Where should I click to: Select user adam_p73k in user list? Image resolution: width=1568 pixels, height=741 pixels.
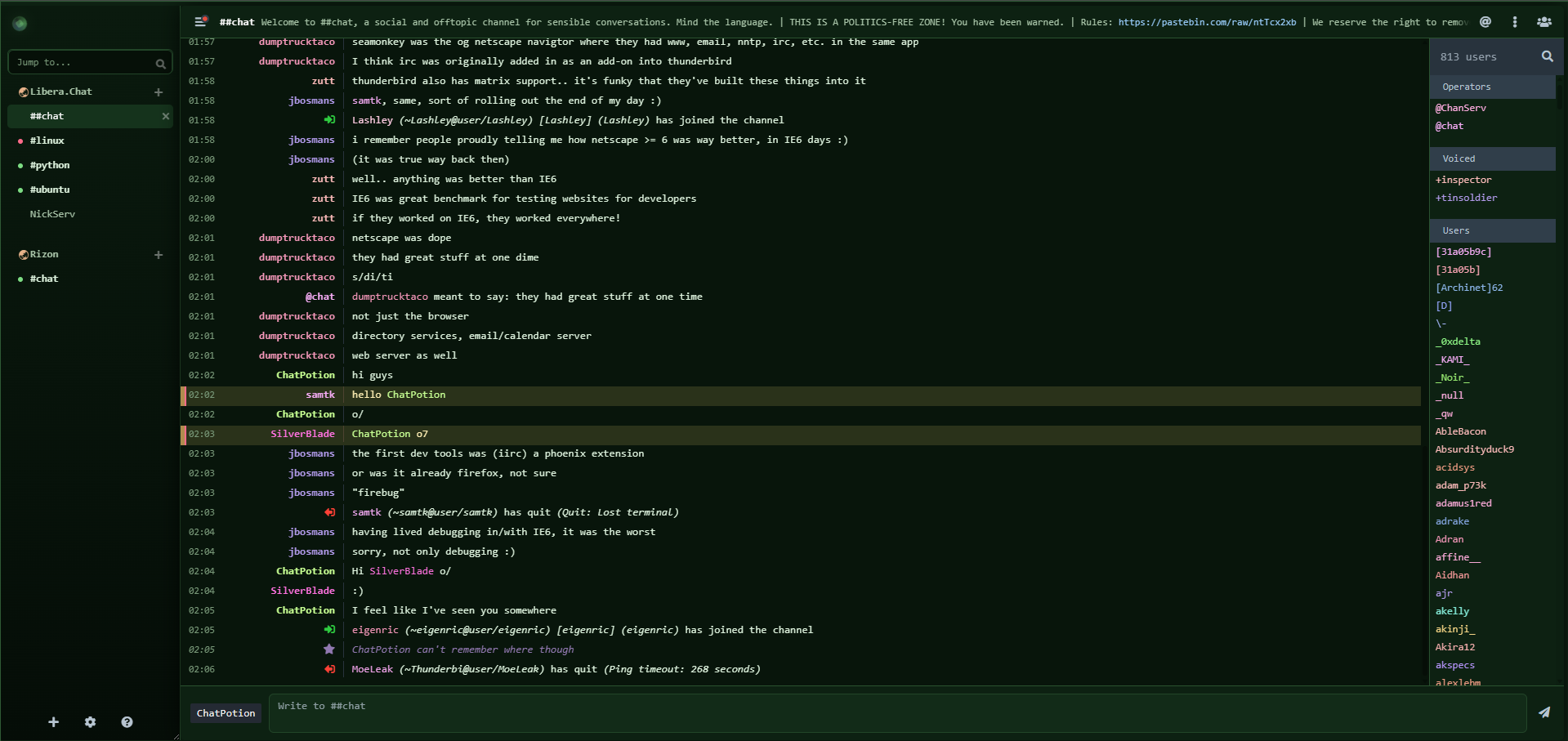click(1461, 485)
